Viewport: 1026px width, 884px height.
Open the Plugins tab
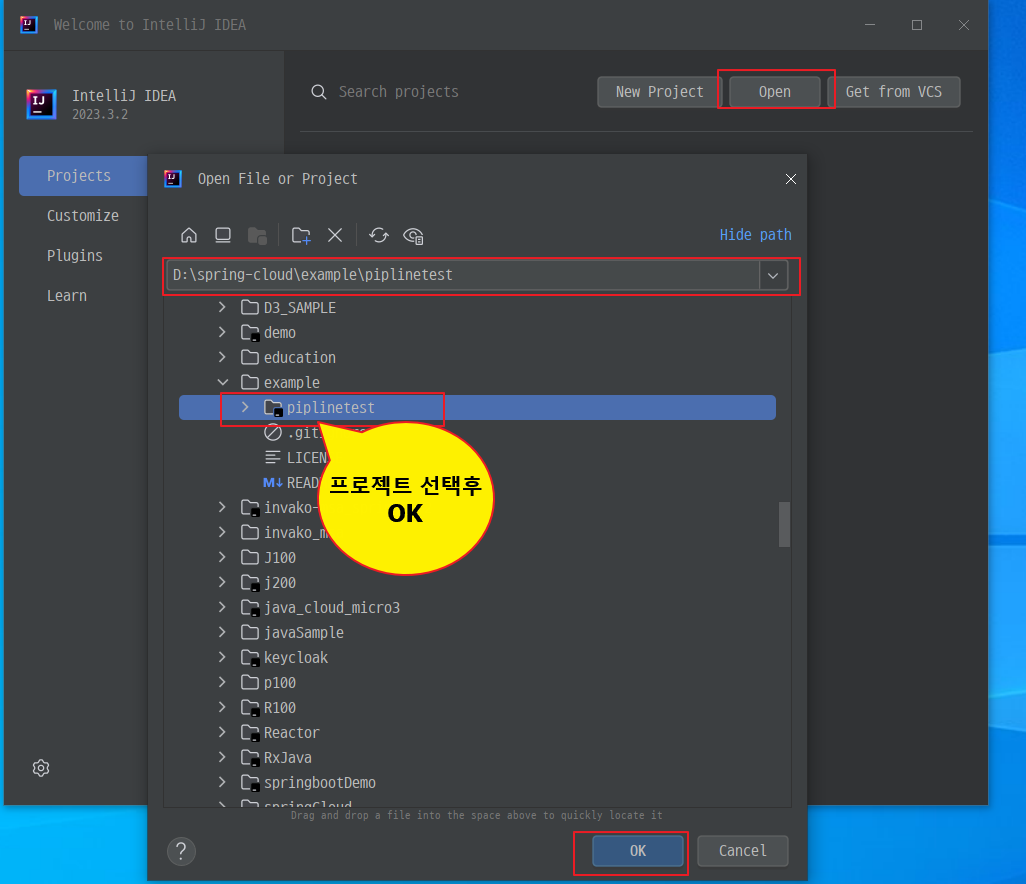(x=75, y=256)
